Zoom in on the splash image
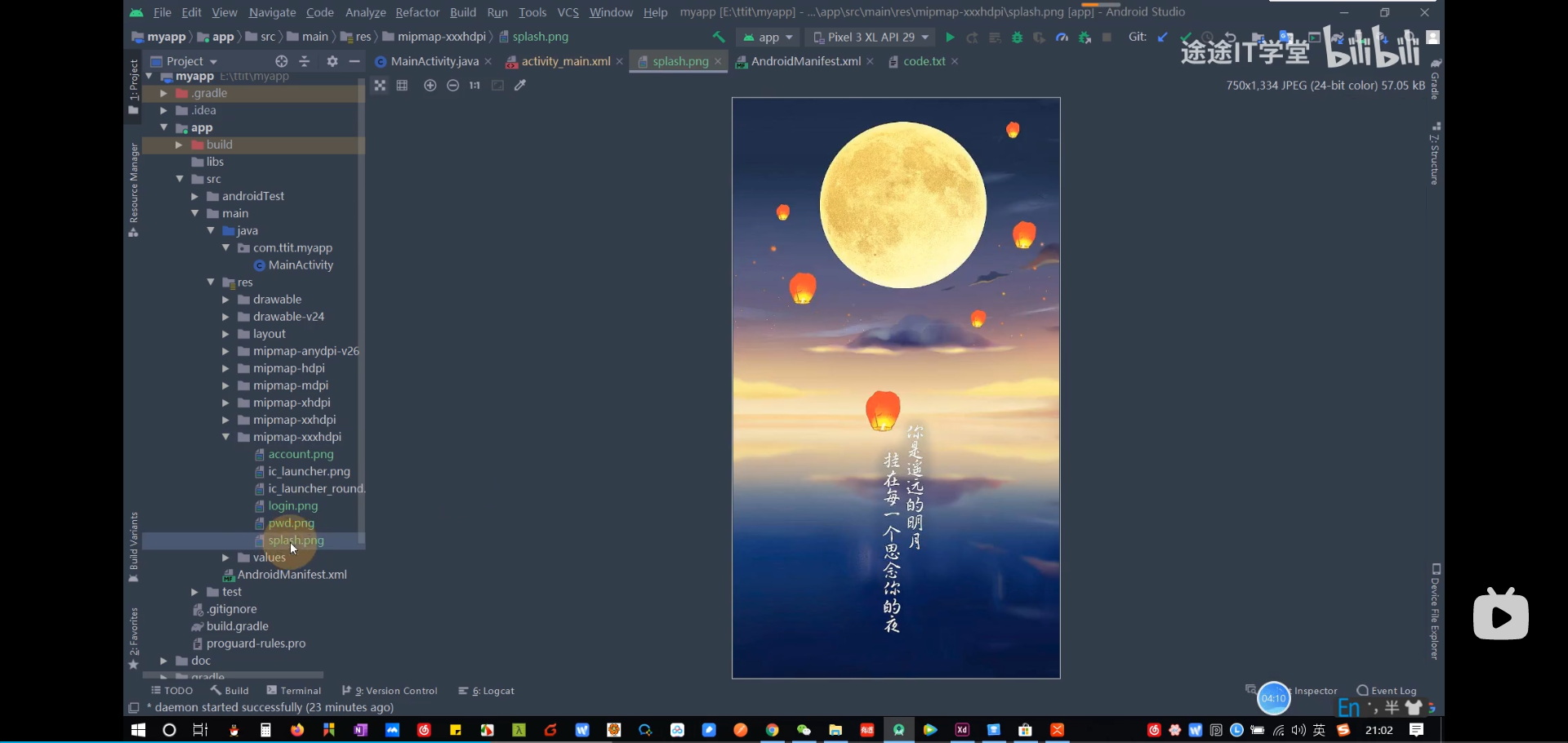 click(x=430, y=86)
